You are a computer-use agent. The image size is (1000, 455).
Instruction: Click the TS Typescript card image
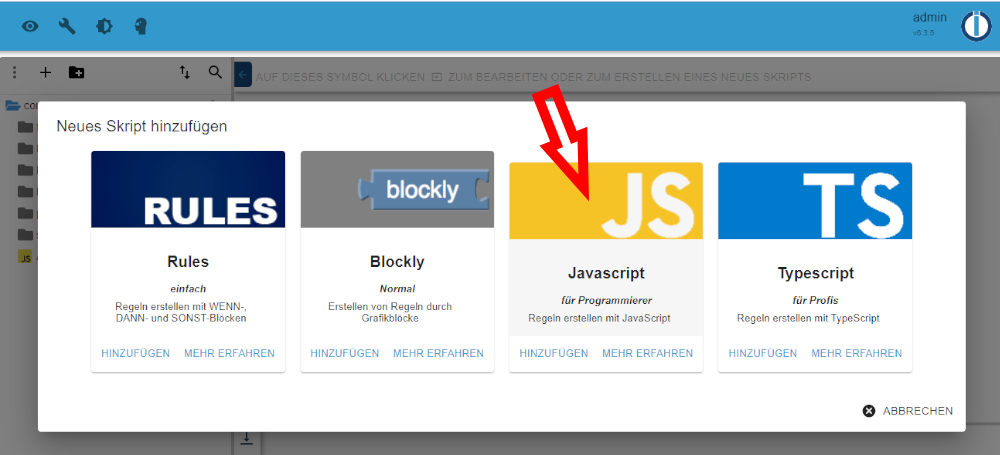(815, 200)
